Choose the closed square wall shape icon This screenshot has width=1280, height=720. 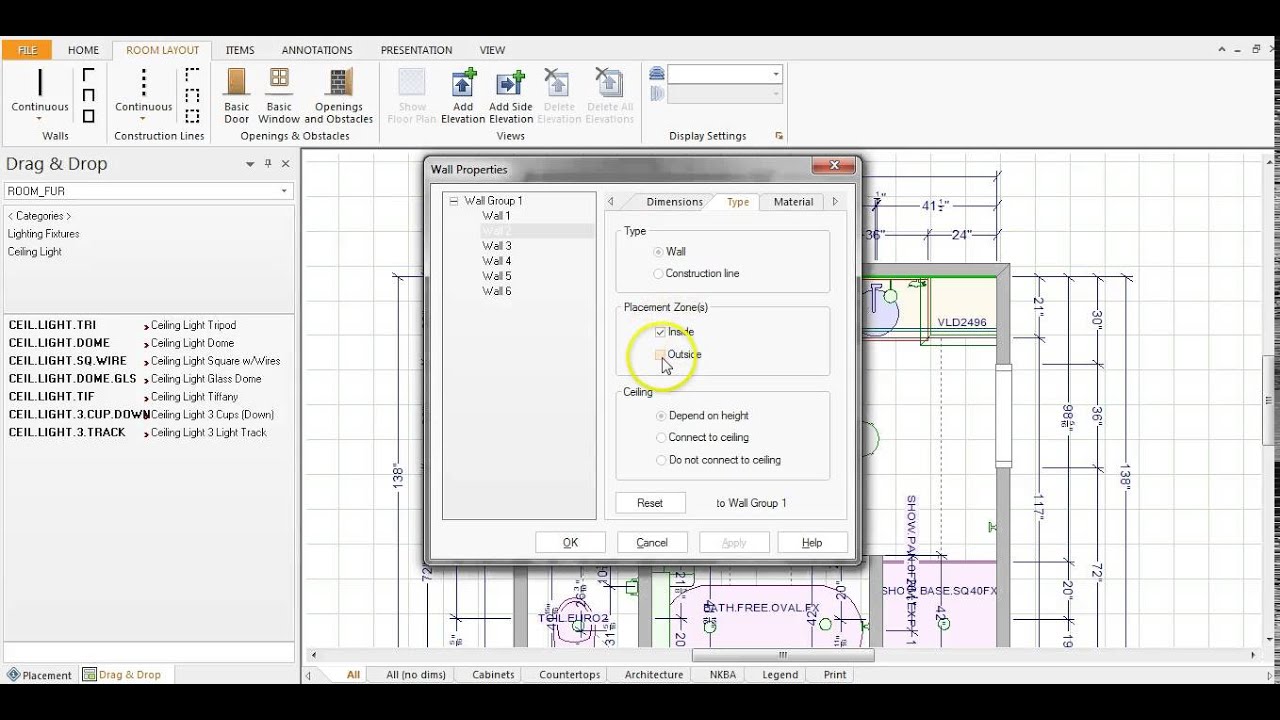(88, 116)
